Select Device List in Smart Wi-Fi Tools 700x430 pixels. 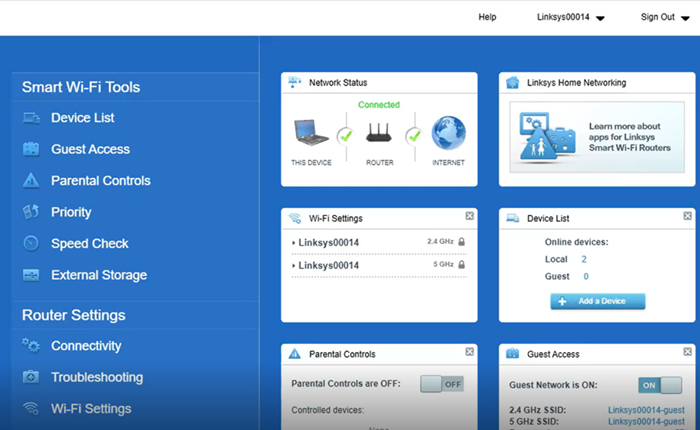coord(83,118)
